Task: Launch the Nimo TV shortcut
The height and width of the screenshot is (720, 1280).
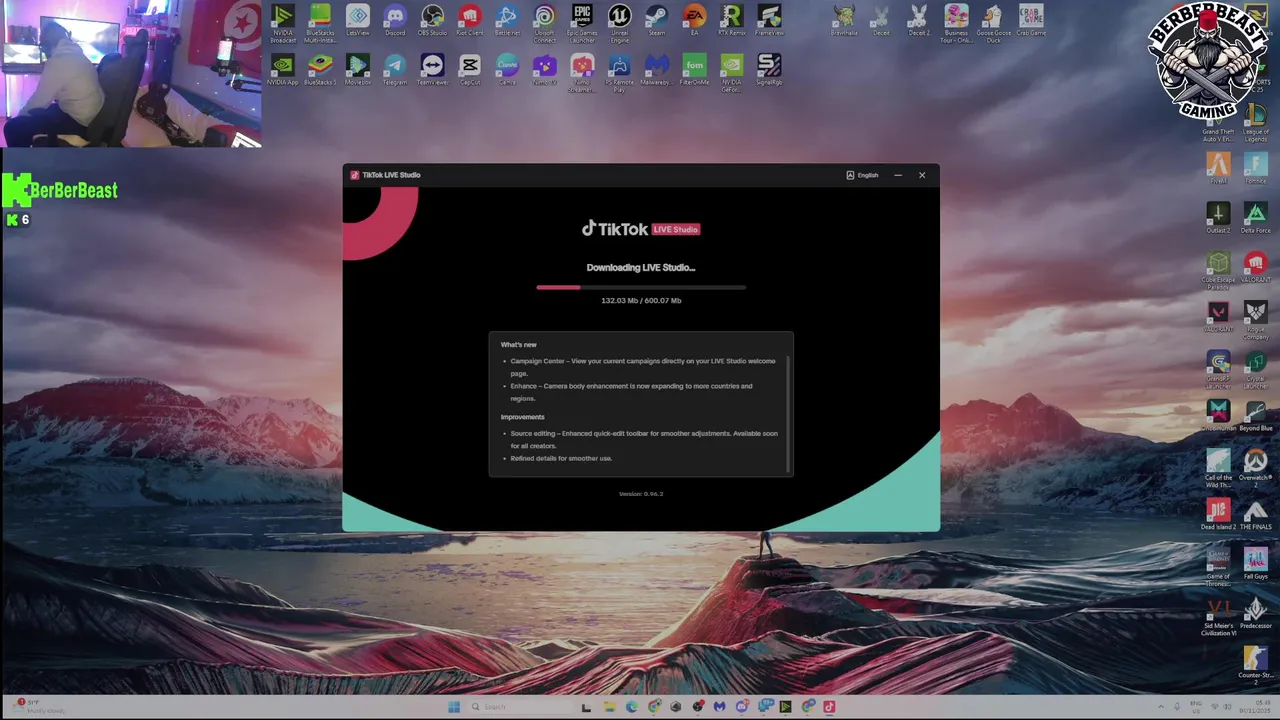Action: coord(544,70)
